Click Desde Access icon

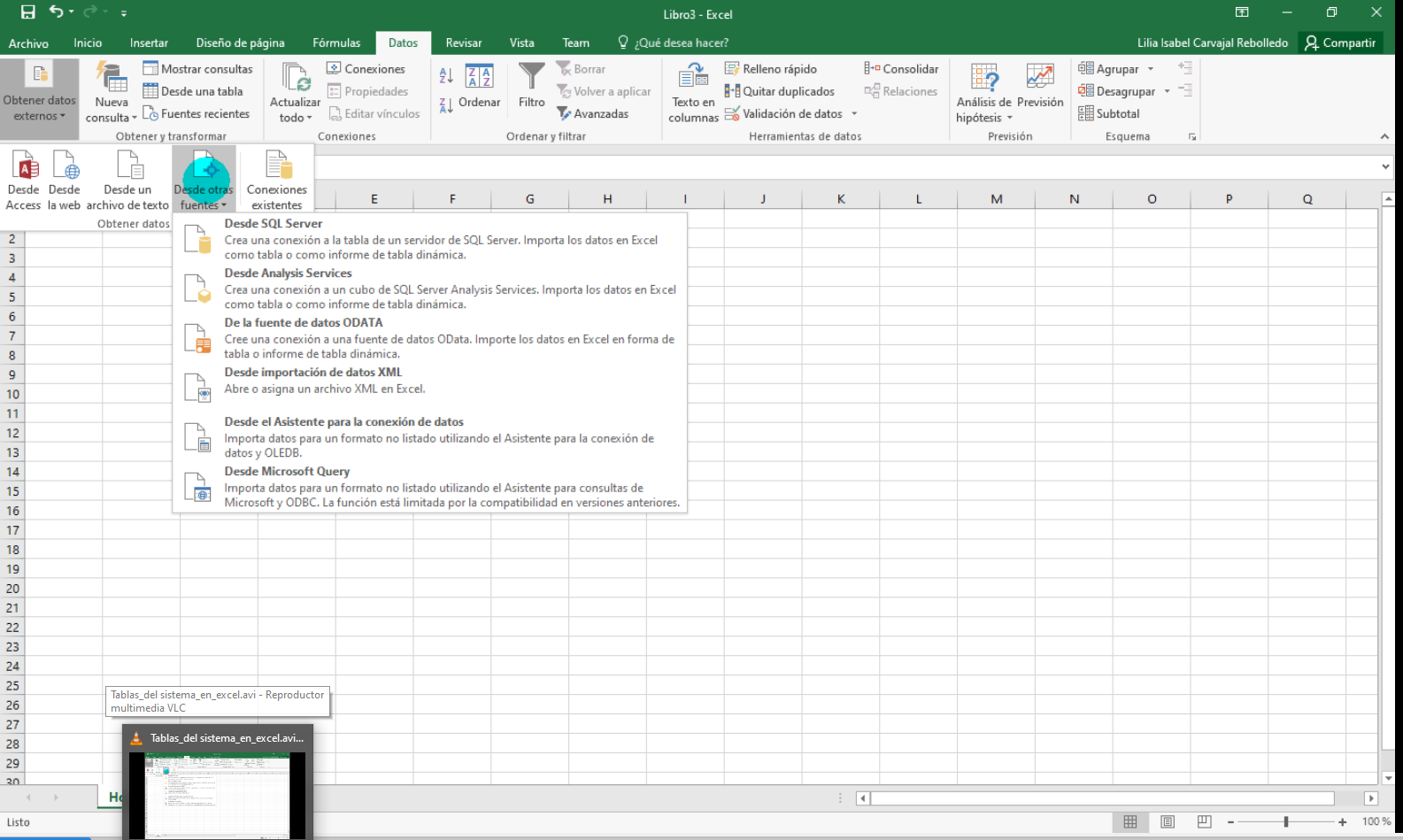click(x=23, y=180)
